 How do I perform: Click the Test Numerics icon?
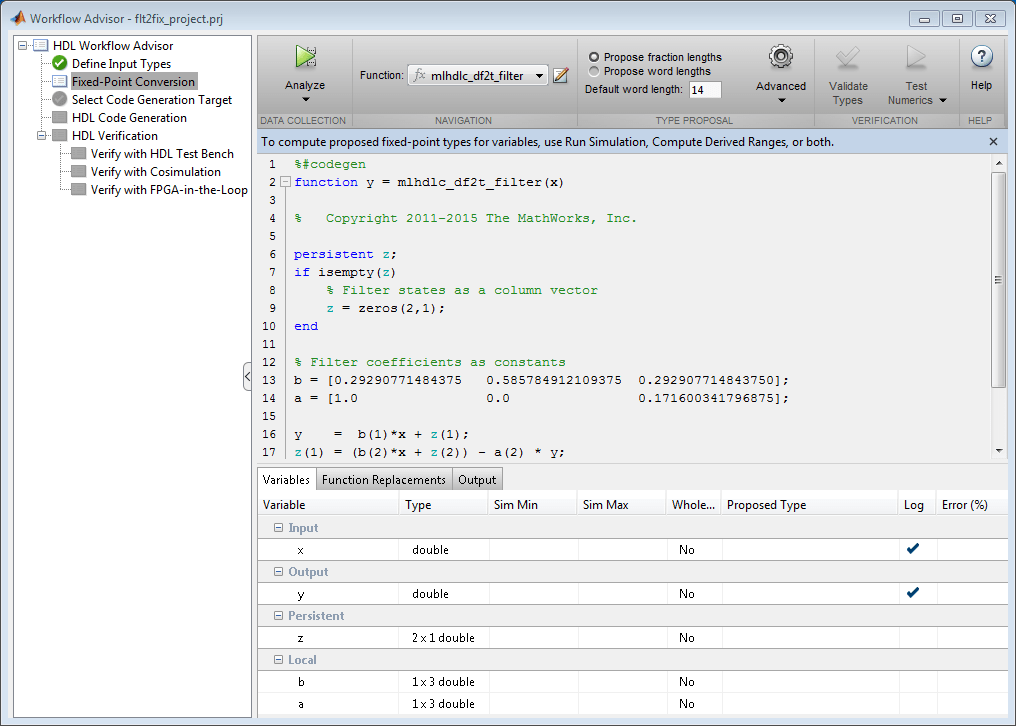coord(916,57)
